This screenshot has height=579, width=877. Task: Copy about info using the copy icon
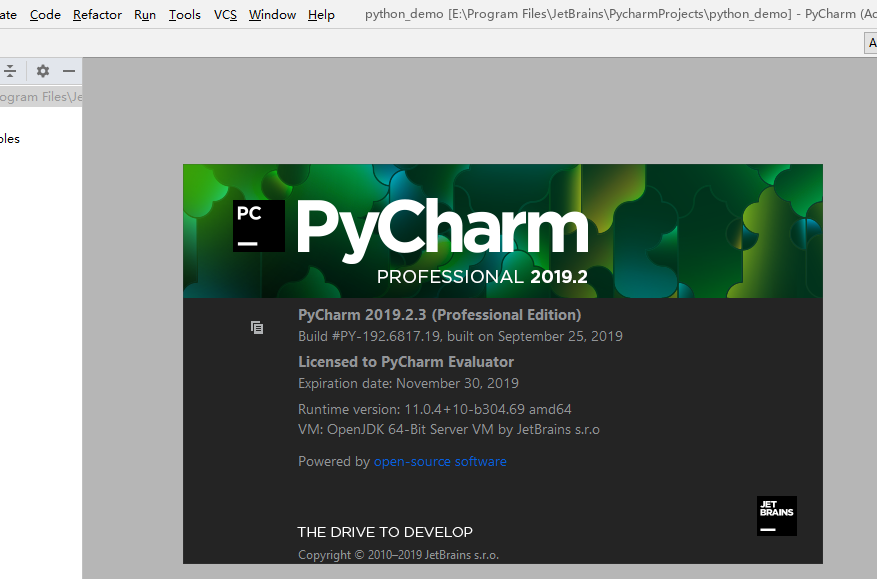(x=257, y=327)
